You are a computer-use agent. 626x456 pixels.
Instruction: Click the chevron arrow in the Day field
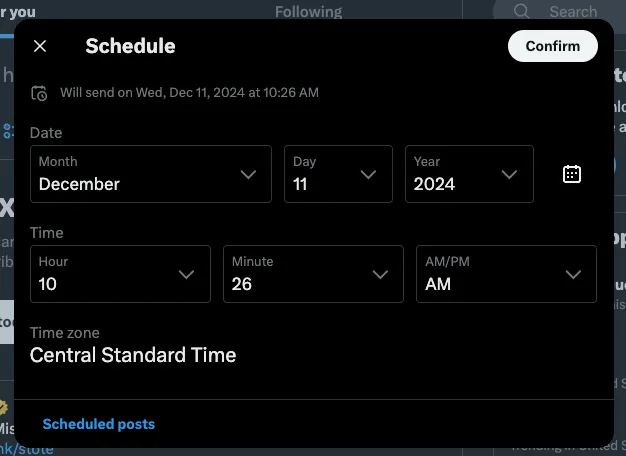(x=368, y=174)
